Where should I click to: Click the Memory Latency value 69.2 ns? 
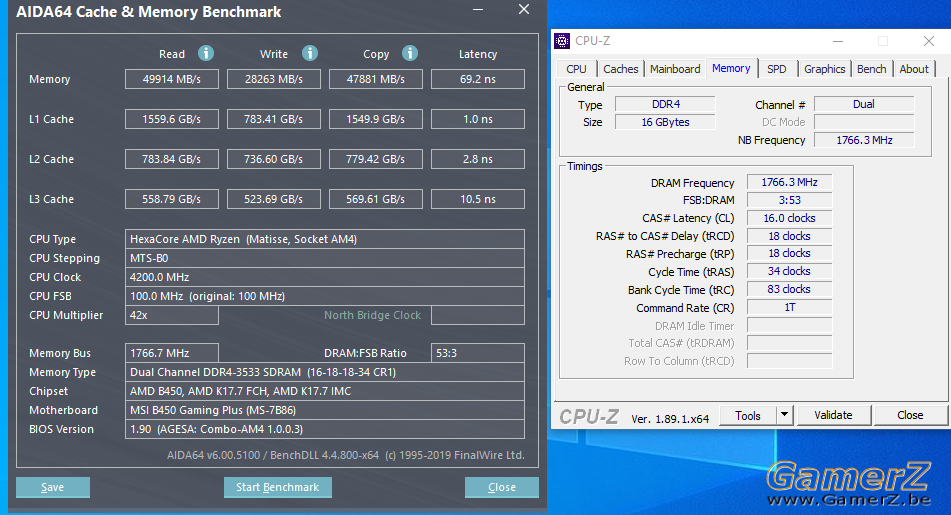[x=478, y=79]
